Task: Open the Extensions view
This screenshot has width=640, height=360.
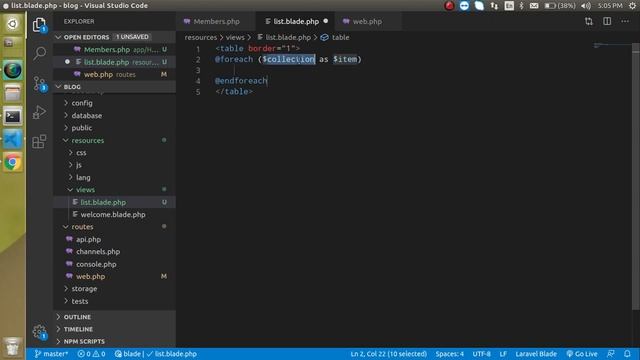Action: point(39,141)
